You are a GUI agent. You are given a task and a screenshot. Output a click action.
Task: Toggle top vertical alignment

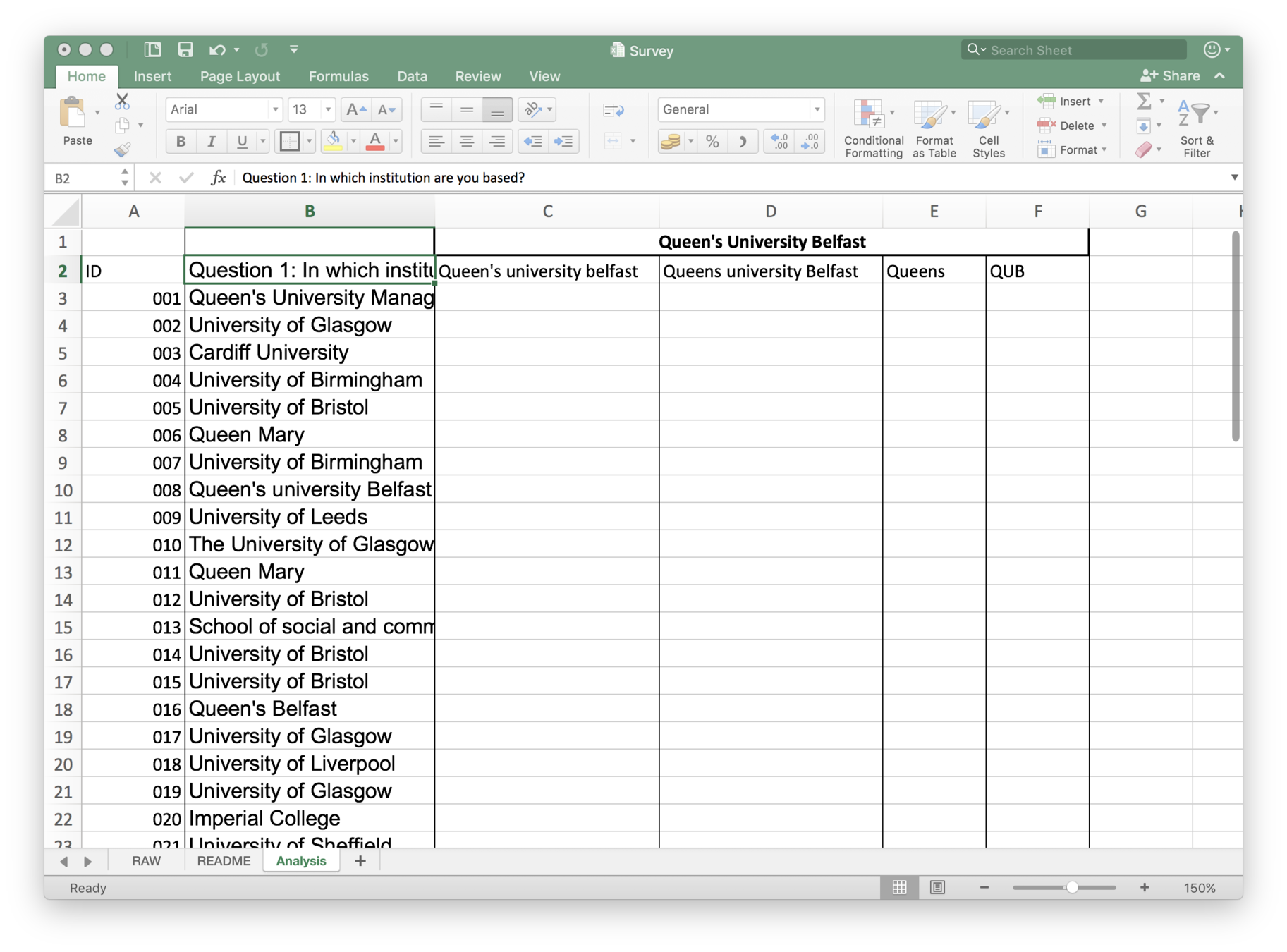tap(437, 109)
